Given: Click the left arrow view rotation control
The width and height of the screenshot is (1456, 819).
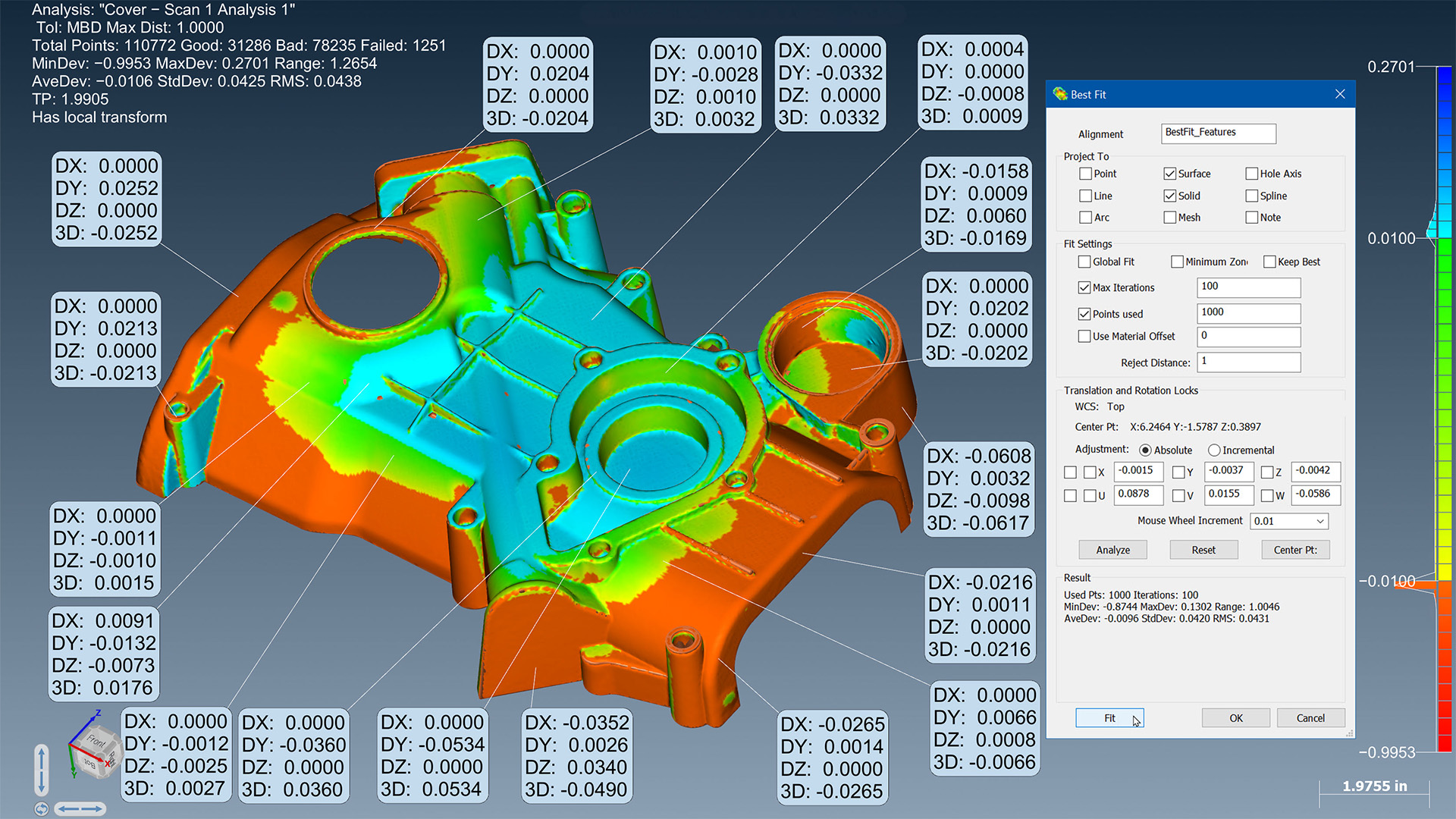Looking at the screenshot, I should coord(68,809).
